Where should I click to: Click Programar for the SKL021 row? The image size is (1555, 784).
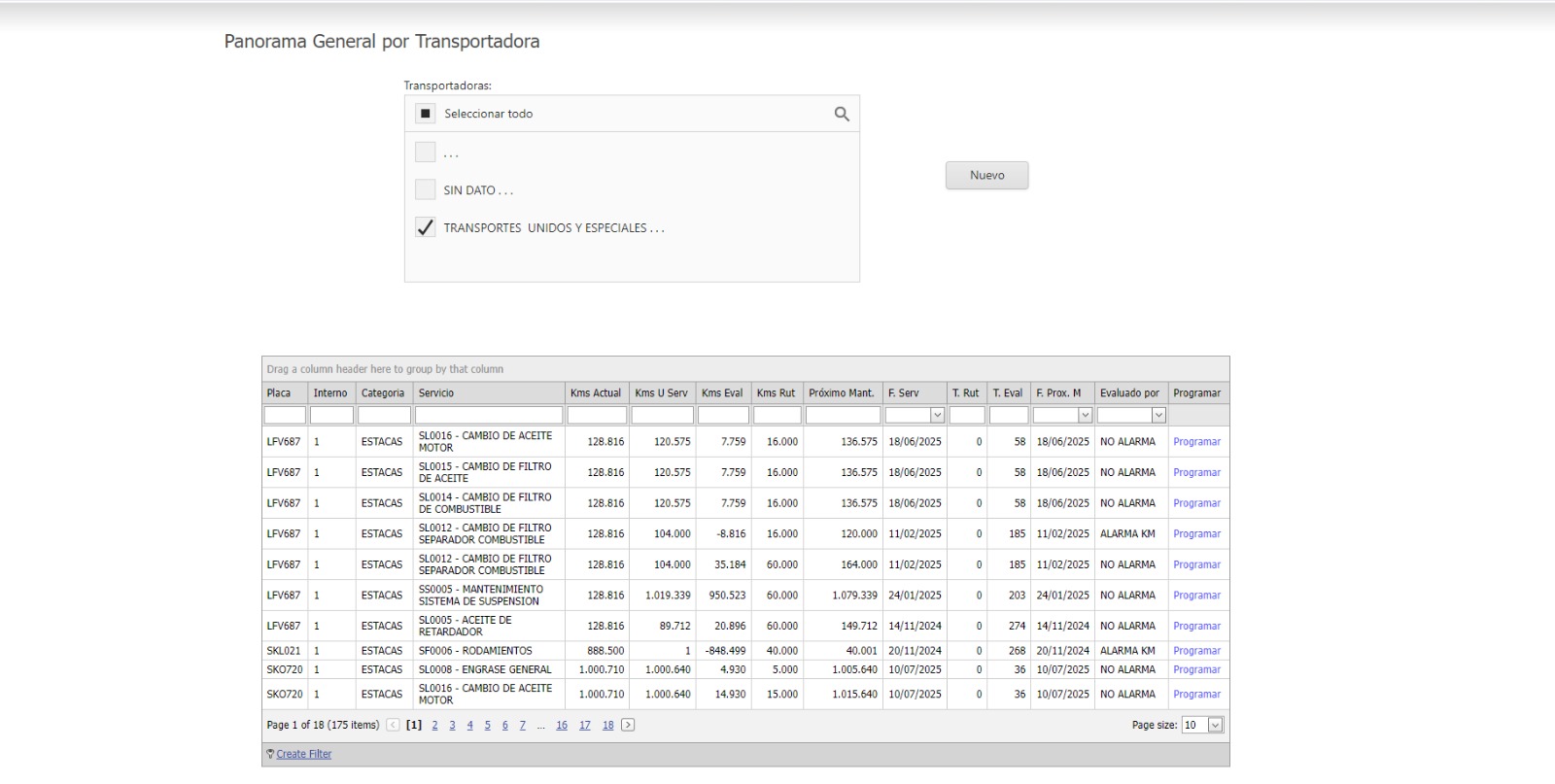pos(1196,651)
